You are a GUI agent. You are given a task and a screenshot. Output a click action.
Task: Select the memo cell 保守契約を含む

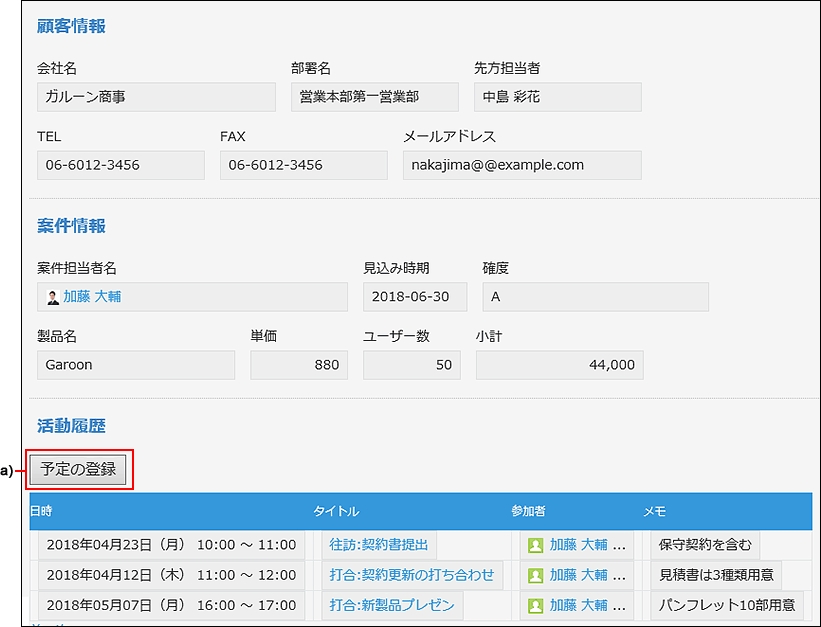(704, 545)
